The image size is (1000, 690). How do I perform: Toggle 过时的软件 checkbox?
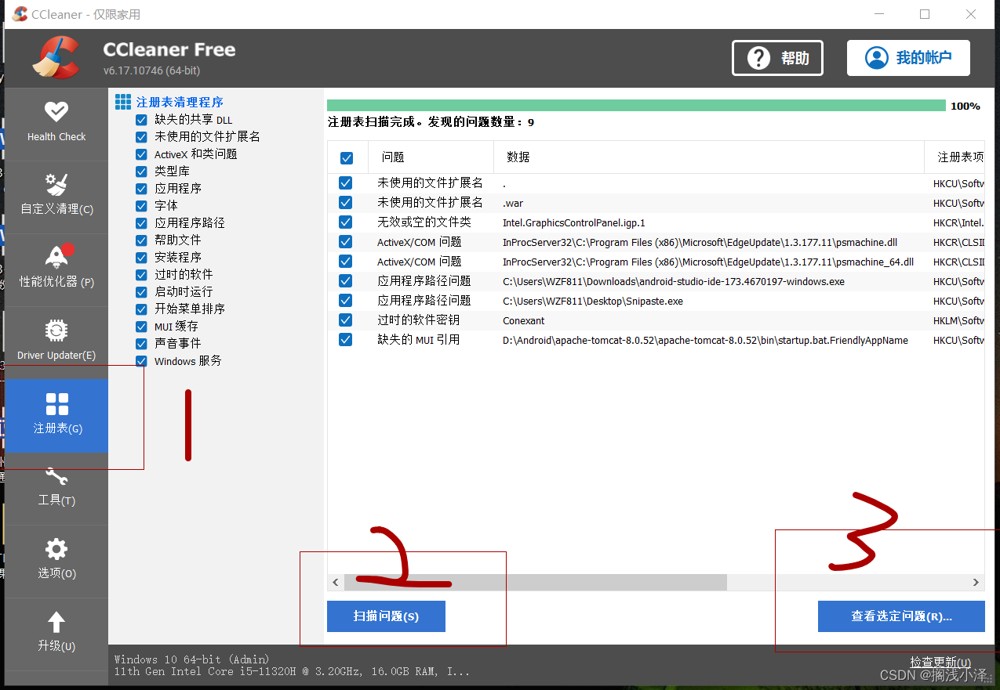142,275
